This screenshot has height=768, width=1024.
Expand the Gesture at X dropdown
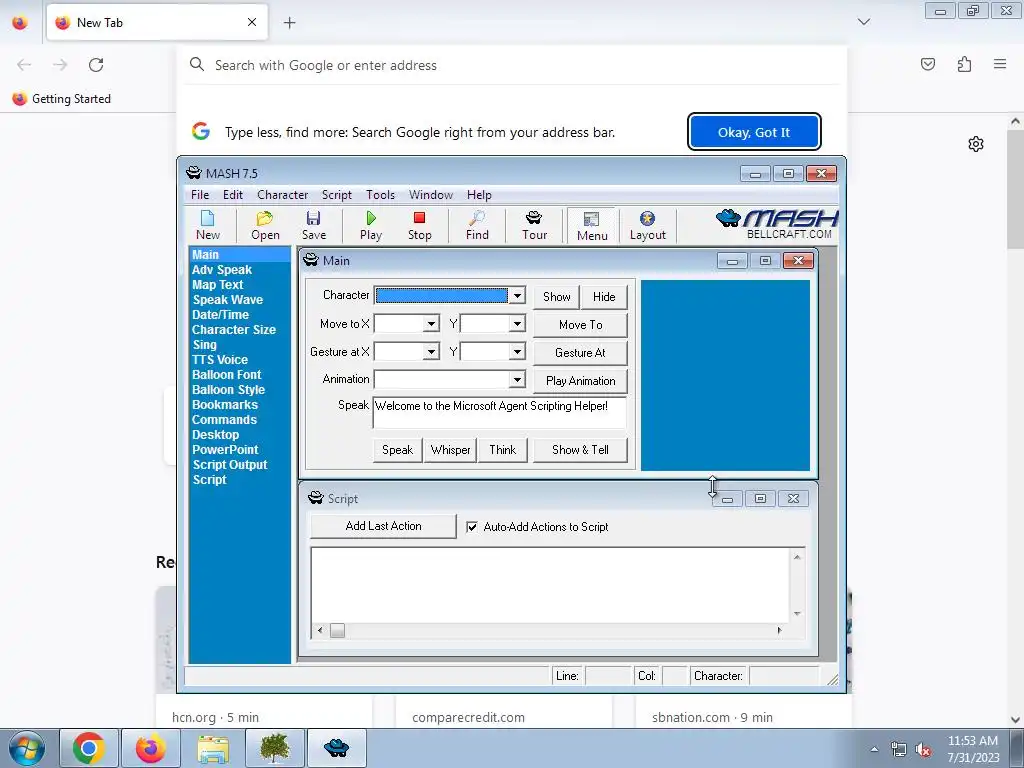click(431, 352)
